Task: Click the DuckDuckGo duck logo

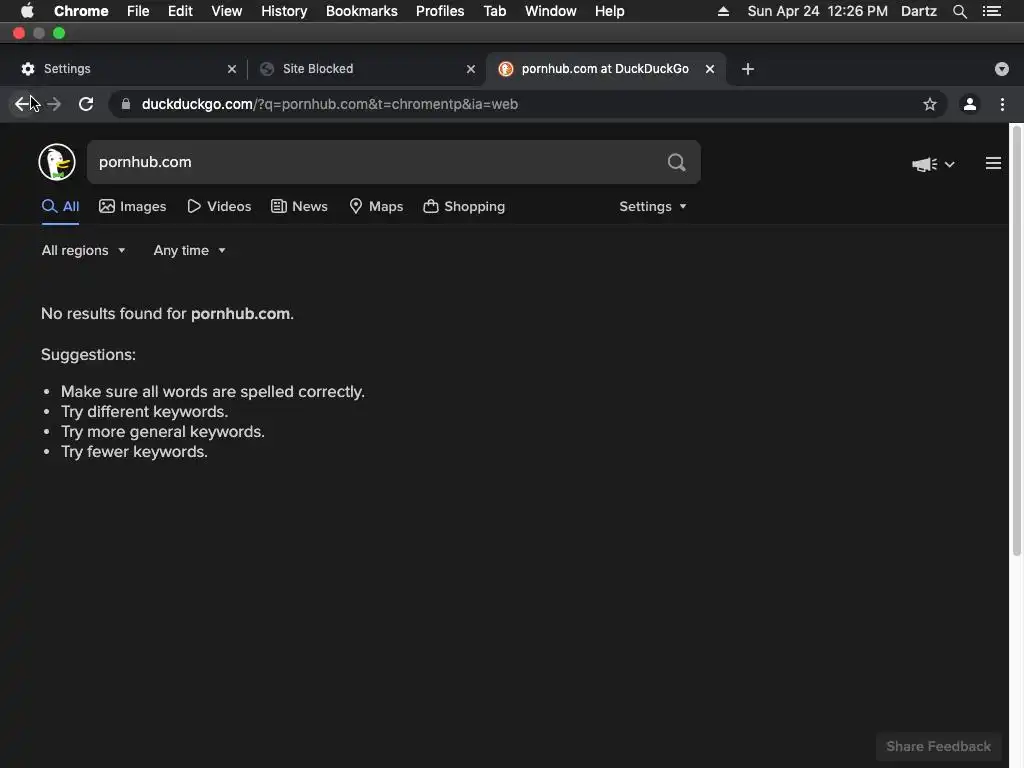Action: coord(57,162)
